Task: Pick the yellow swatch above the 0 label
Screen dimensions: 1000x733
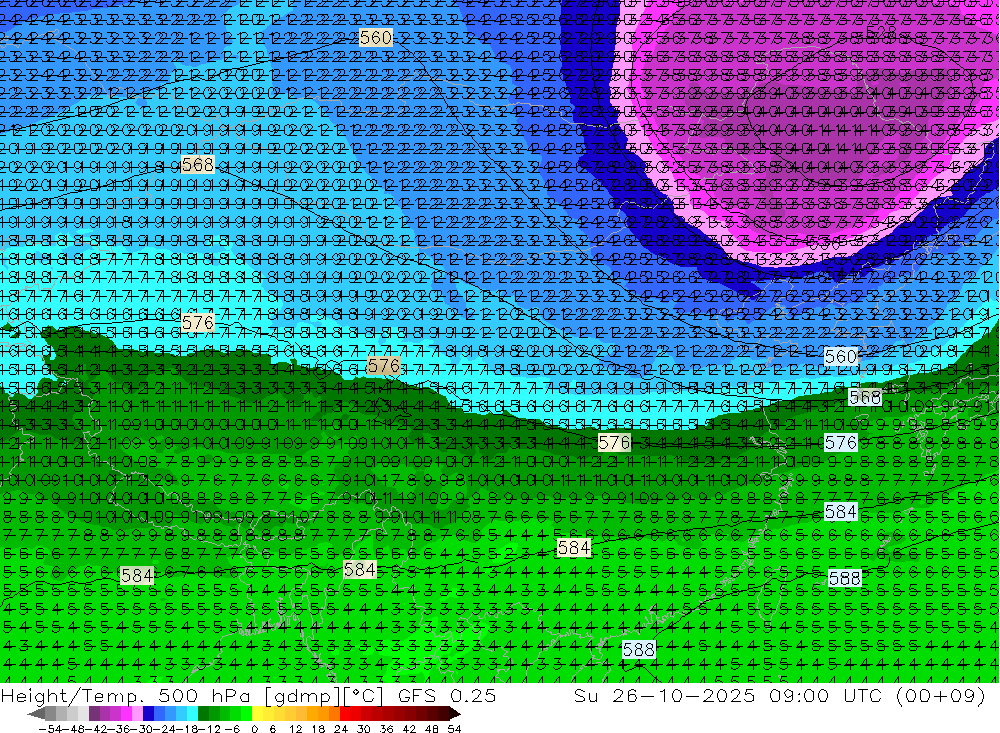Action: pyautogui.click(x=257, y=714)
